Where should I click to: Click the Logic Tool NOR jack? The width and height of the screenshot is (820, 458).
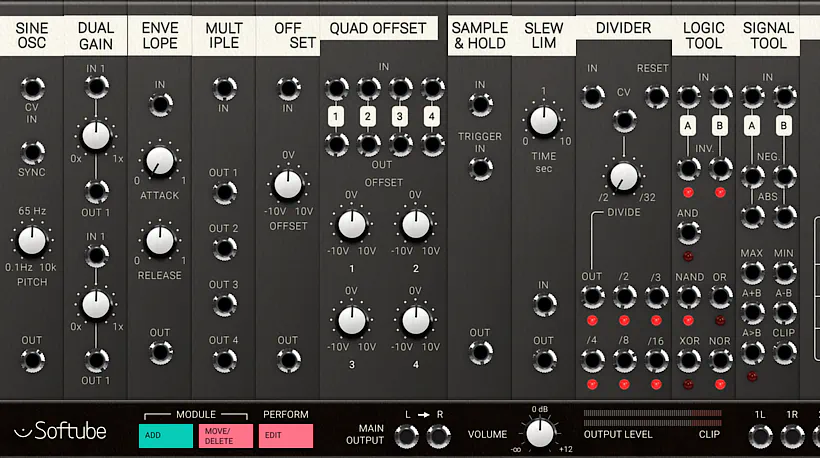pyautogui.click(x=720, y=360)
